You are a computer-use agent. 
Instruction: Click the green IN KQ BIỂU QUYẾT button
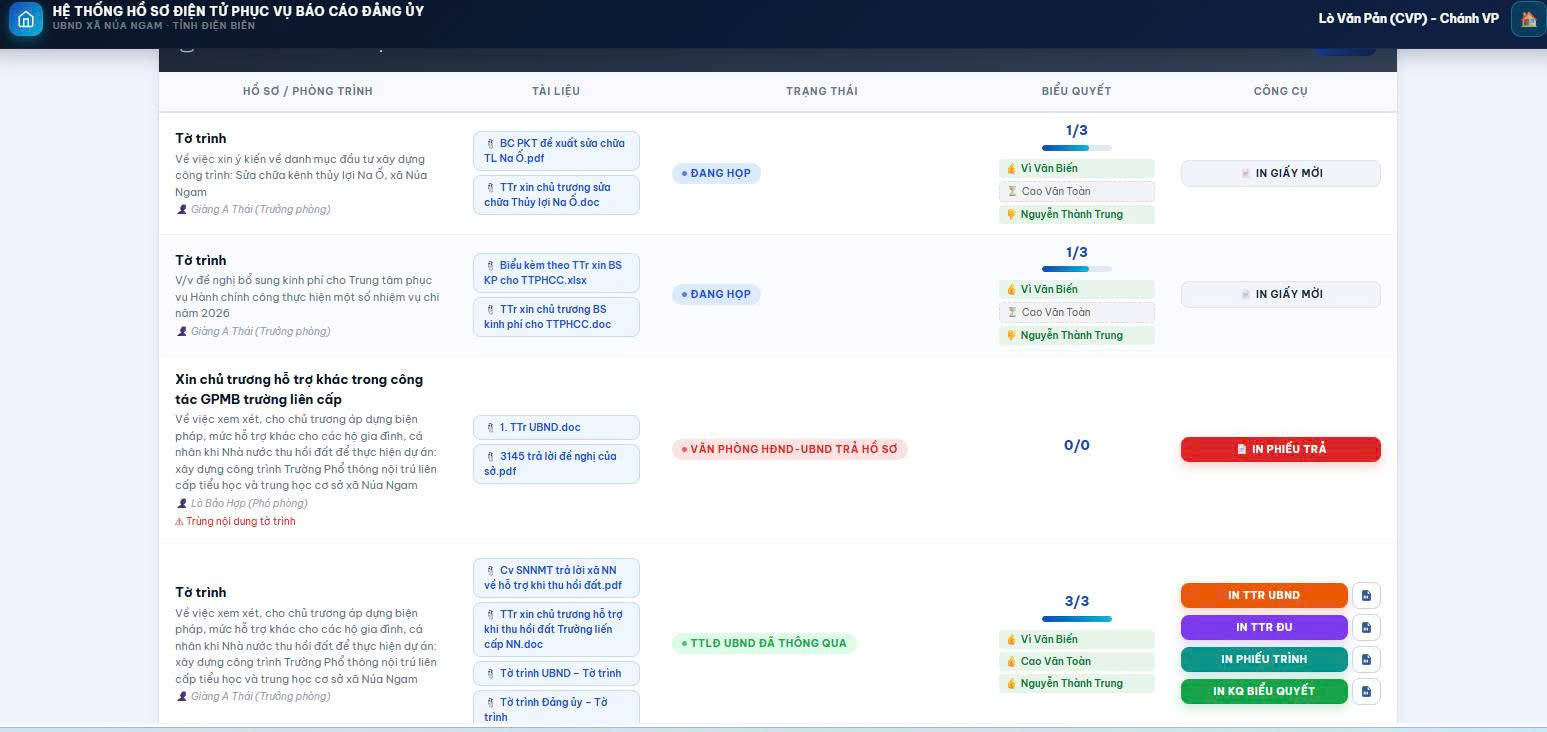(1264, 691)
